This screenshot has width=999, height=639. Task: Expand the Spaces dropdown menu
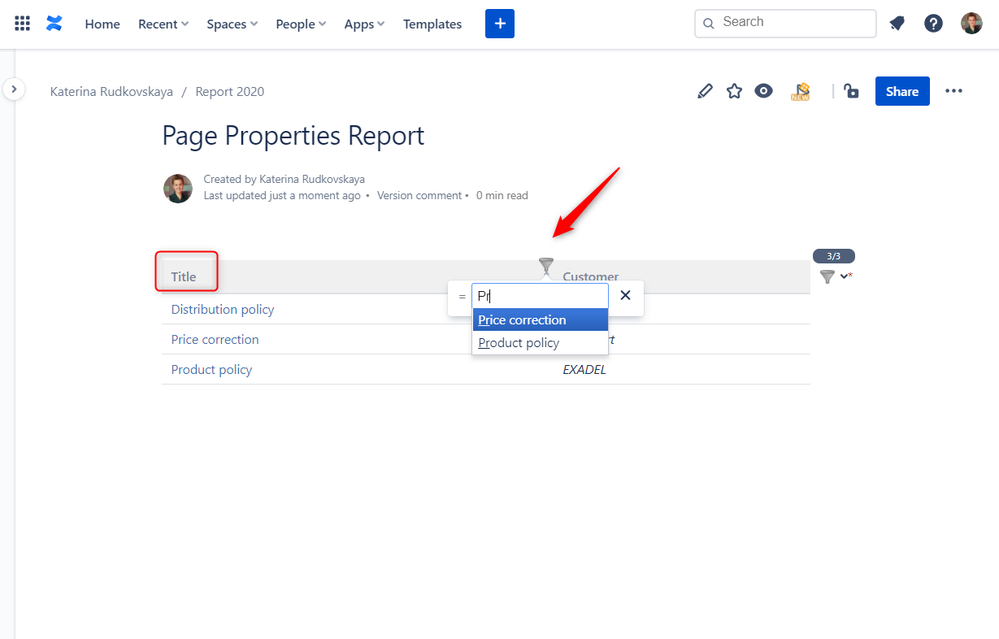(232, 24)
